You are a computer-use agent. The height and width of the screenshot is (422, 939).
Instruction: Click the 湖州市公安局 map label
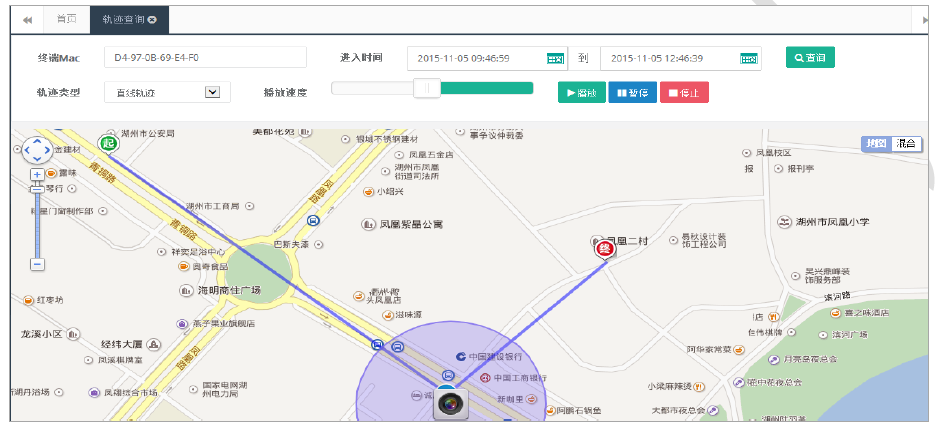point(147,133)
